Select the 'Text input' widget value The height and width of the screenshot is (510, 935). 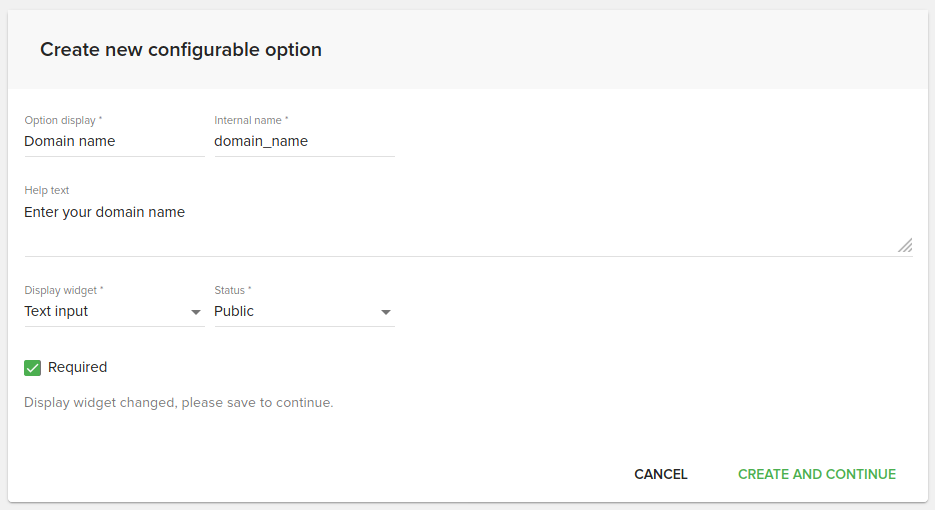tap(57, 312)
